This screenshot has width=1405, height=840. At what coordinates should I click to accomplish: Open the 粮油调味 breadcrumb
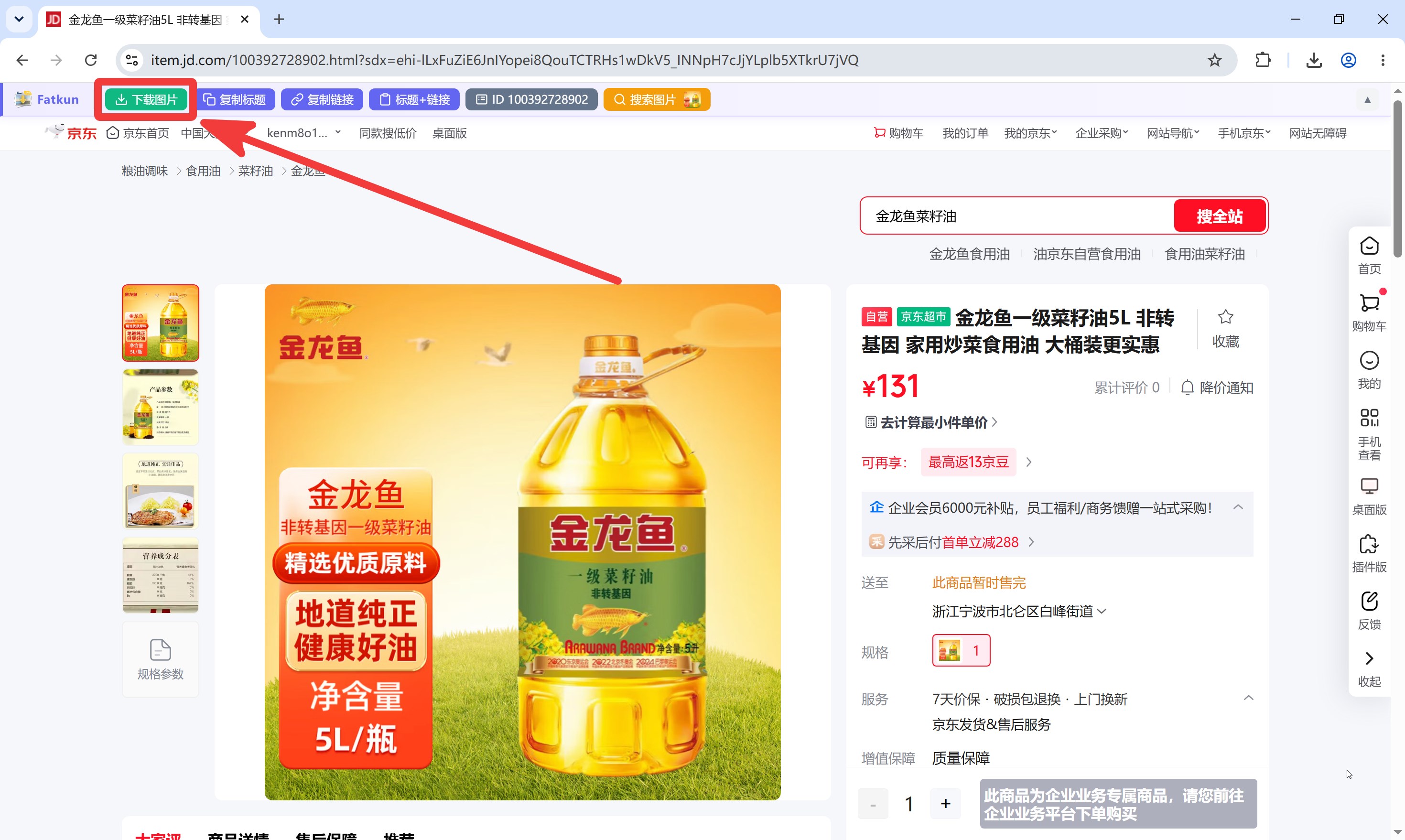[x=144, y=171]
